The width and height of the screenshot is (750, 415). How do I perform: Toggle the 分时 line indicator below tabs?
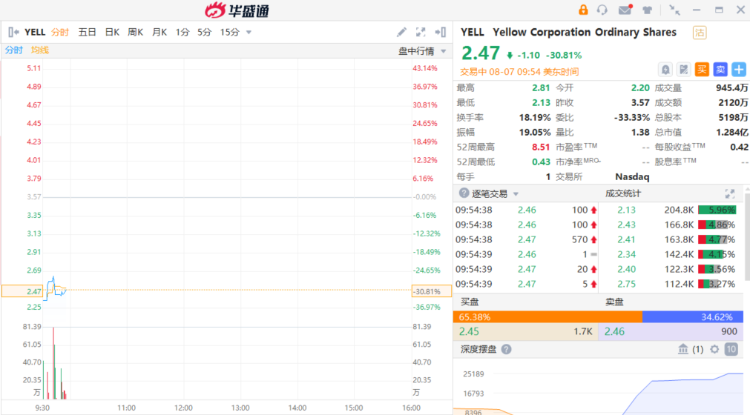[x=14, y=50]
